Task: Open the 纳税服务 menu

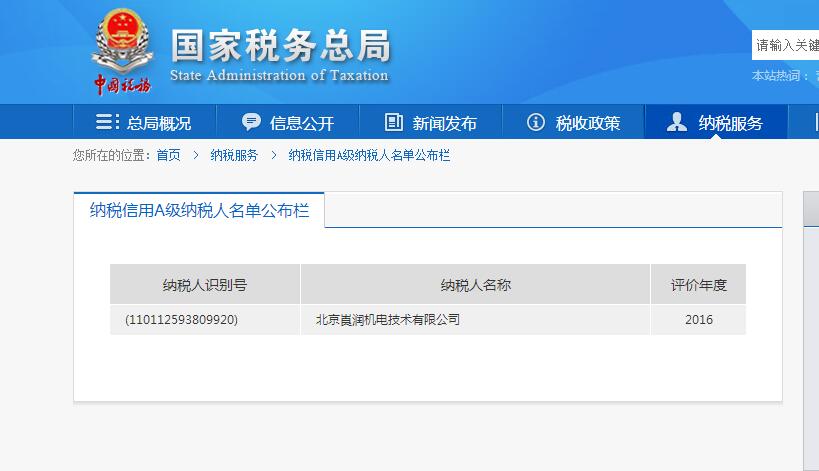Action: coord(716,122)
